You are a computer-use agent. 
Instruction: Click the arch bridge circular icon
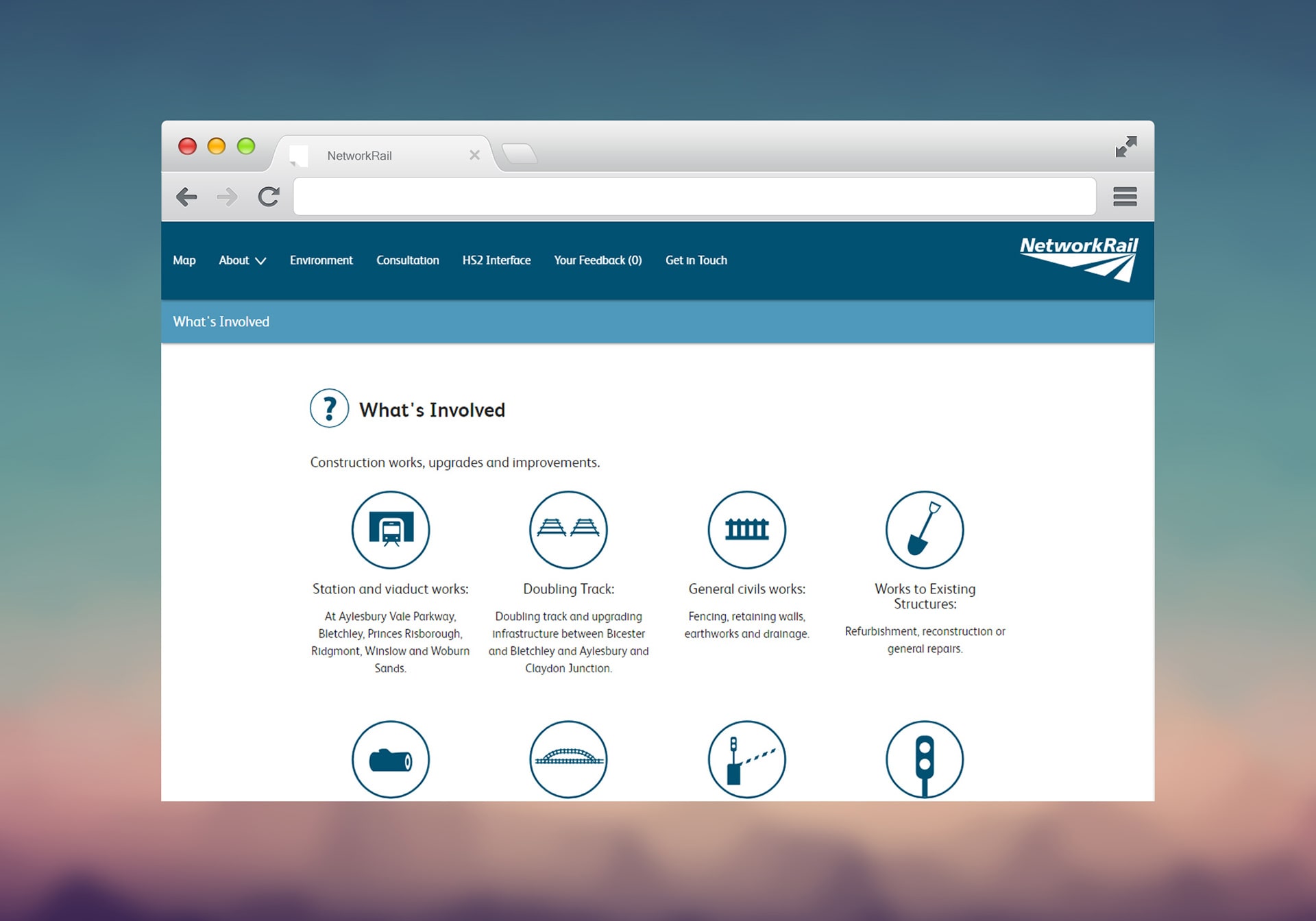568,759
